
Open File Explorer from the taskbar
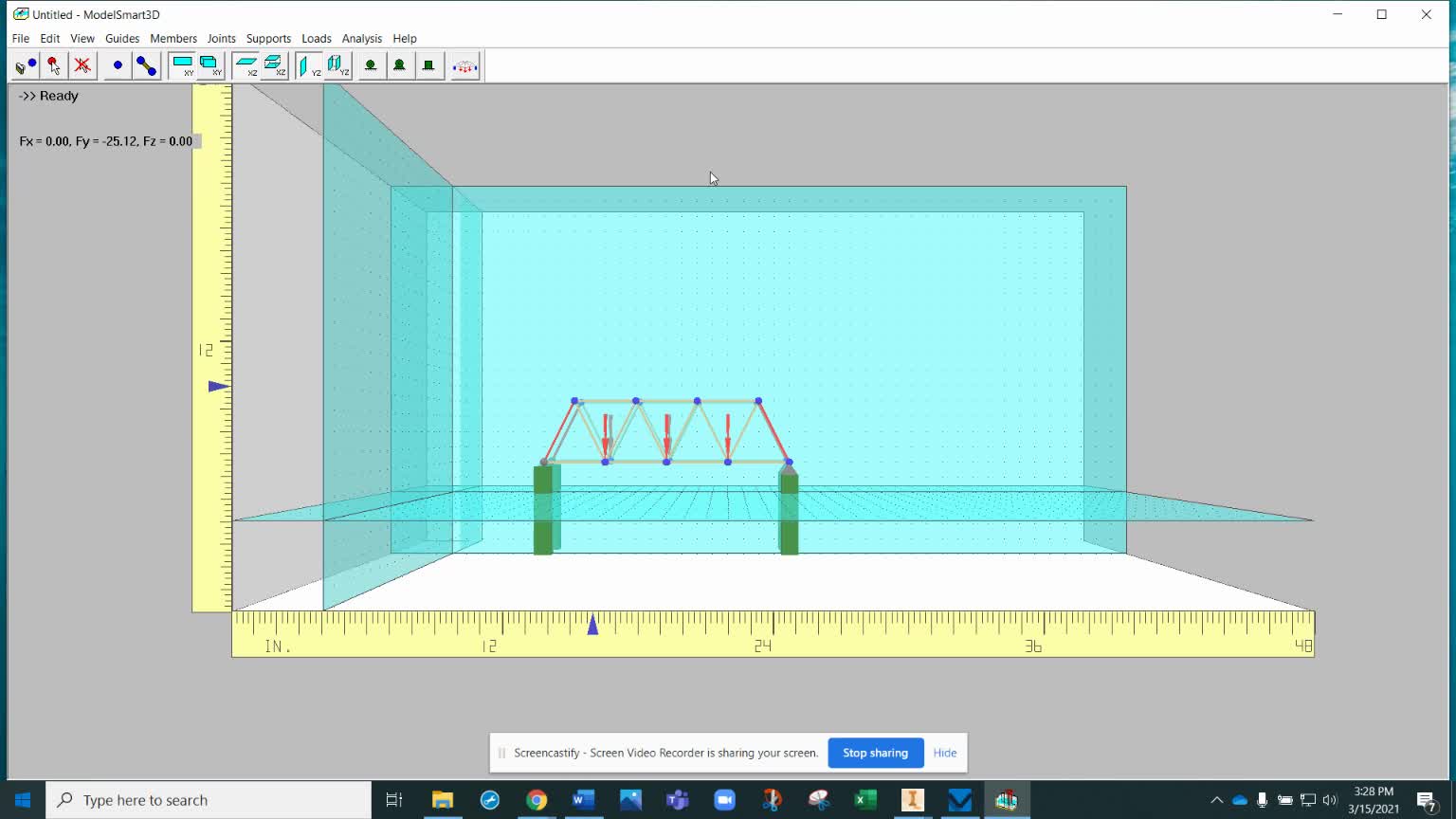tap(443, 800)
